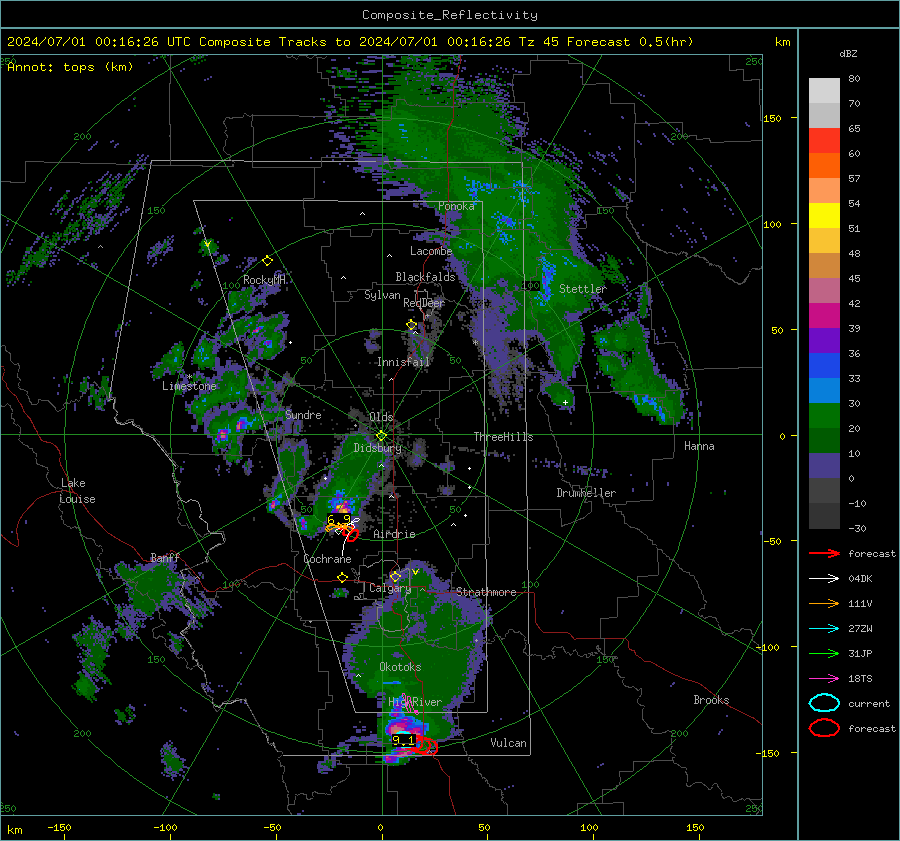Select the red 60-65 dBZ color swatch
This screenshot has height=841, width=900.
click(824, 141)
